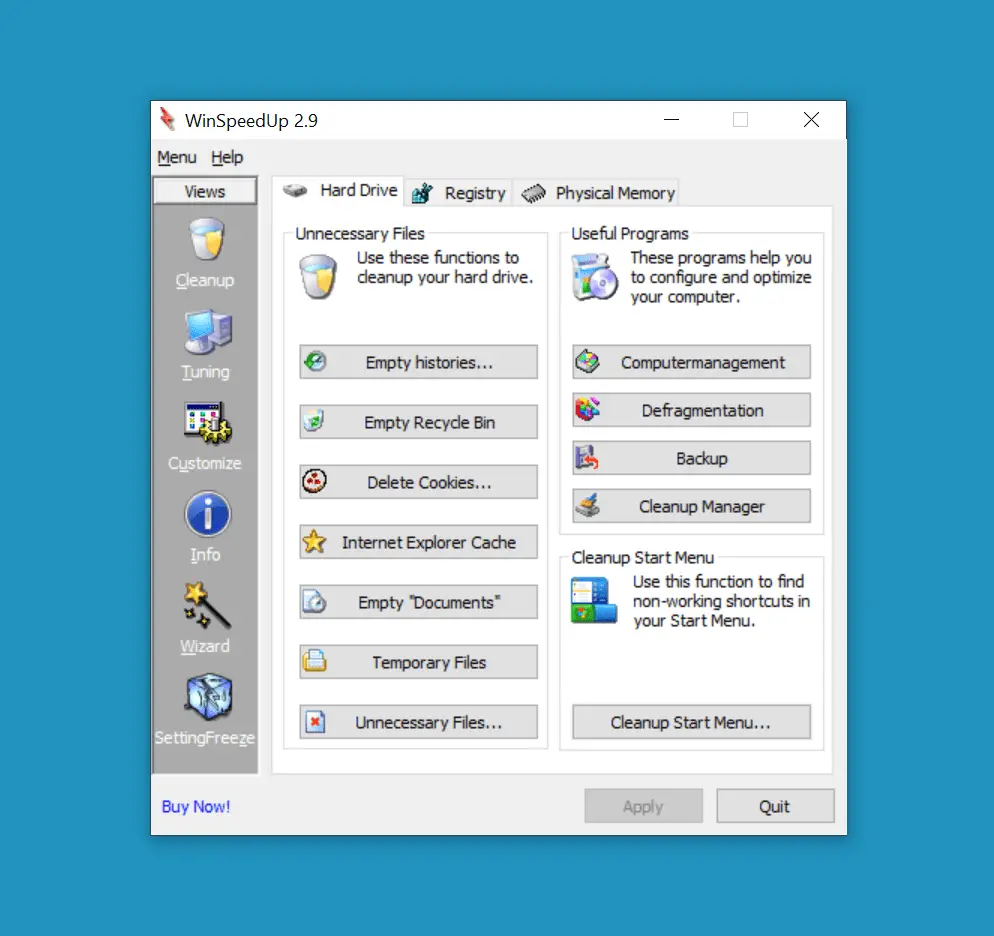Open SettingFreeze from sidebar
The image size is (994, 936).
(205, 710)
